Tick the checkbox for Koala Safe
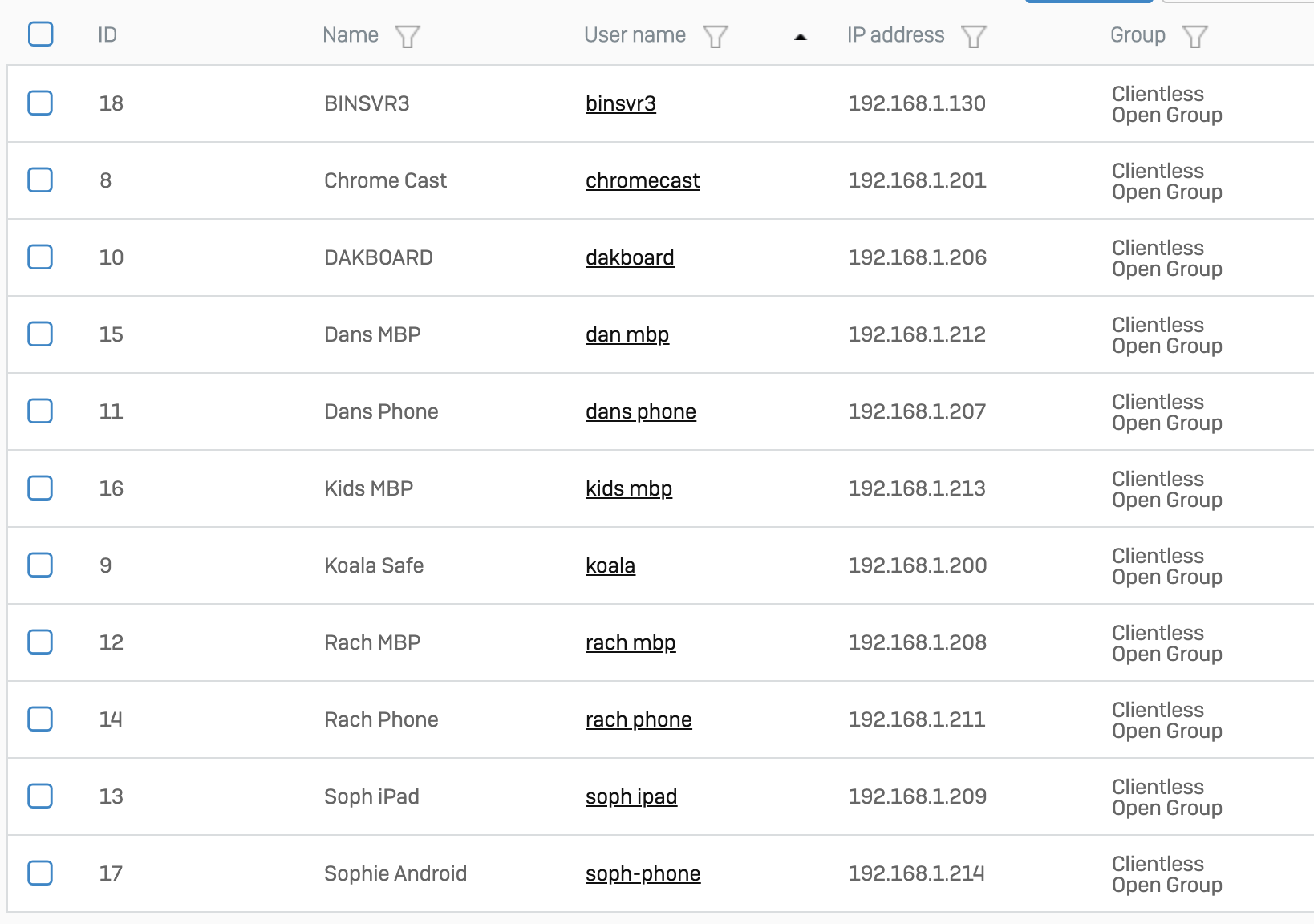1314x924 pixels. click(x=41, y=565)
